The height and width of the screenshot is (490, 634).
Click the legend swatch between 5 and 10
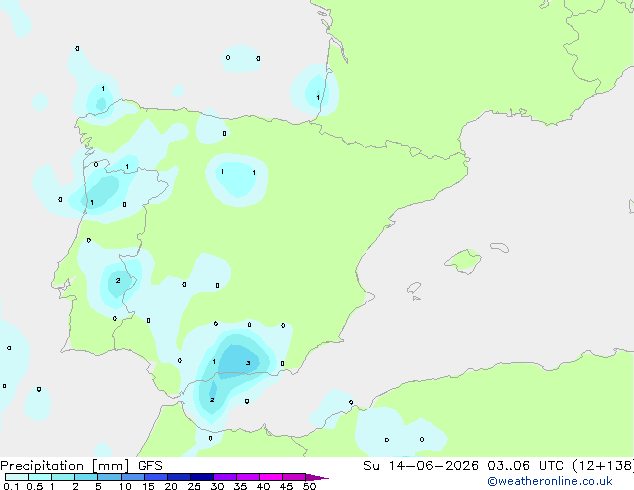(x=109, y=477)
